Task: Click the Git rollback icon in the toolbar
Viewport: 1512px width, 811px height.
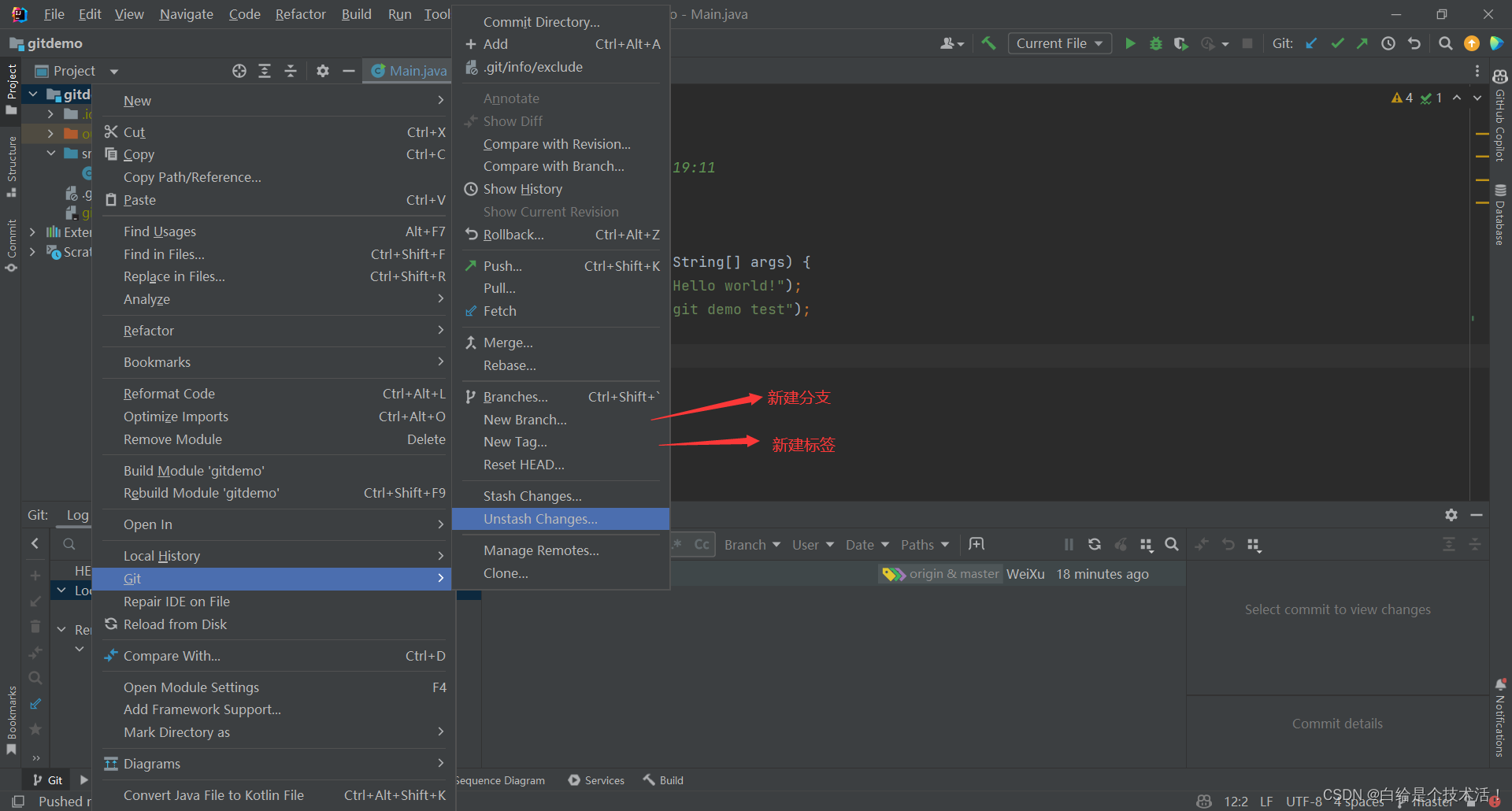Action: click(1414, 43)
